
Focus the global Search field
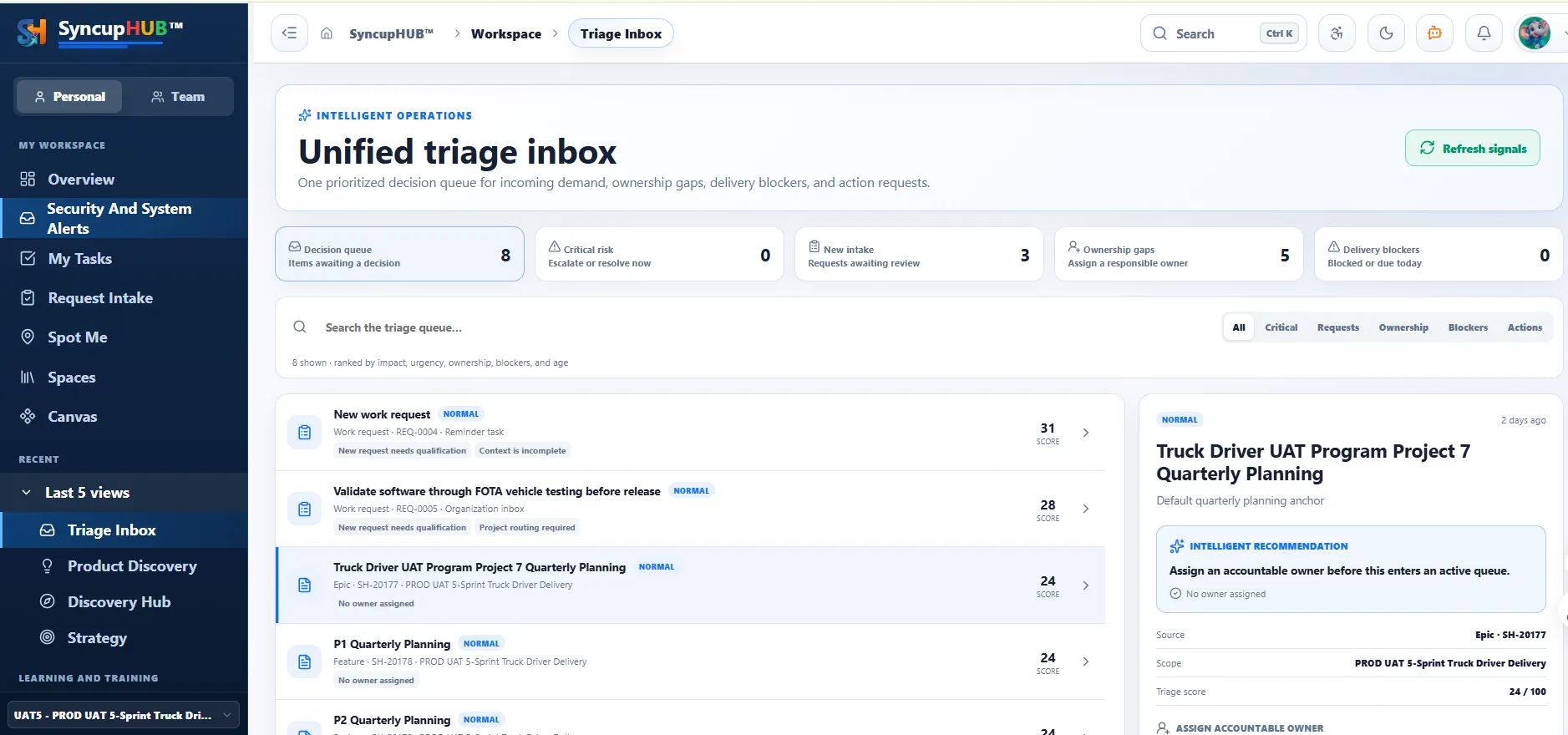pyautogui.click(x=1223, y=33)
